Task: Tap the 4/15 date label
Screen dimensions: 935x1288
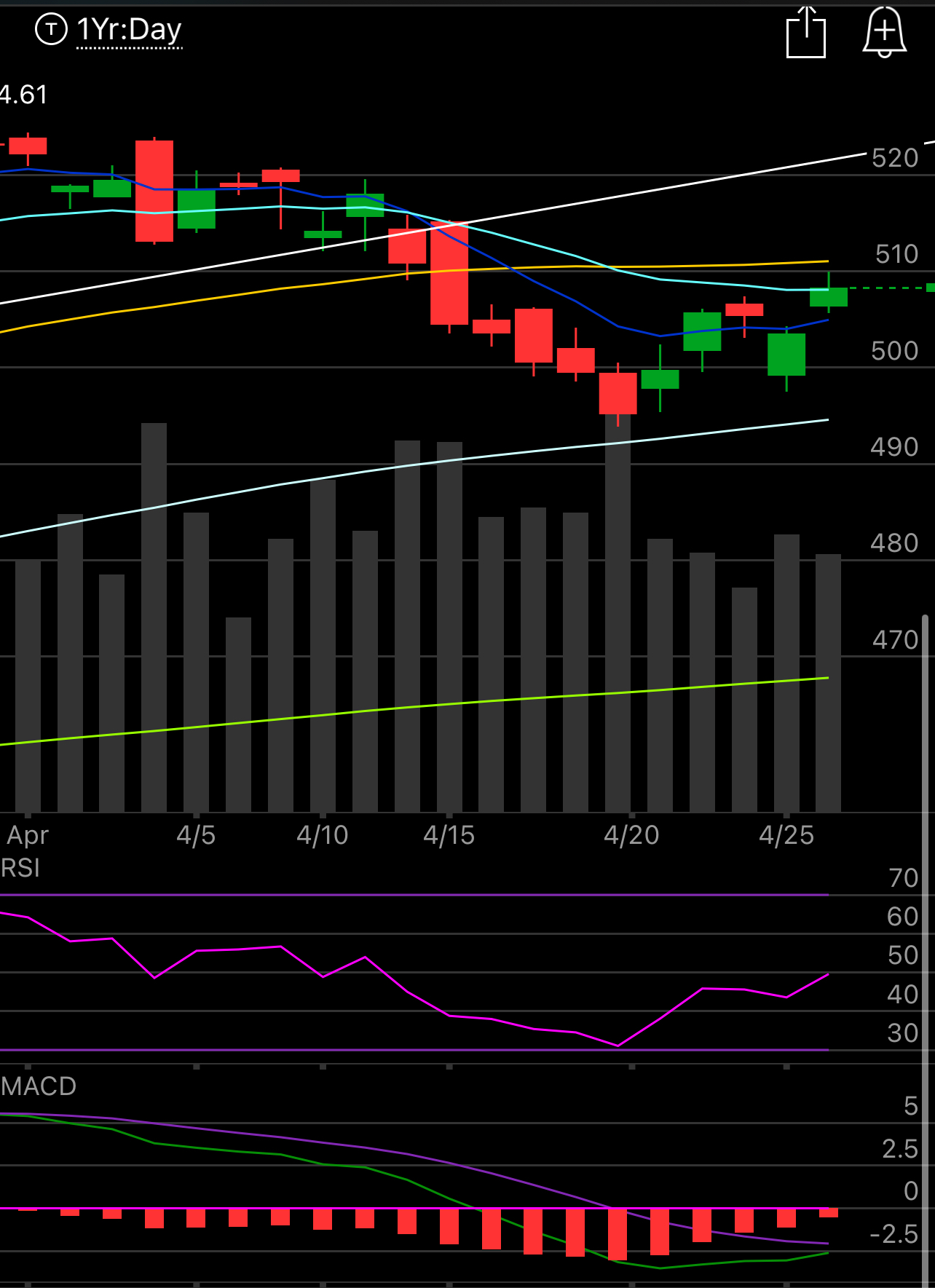Action: (x=449, y=835)
